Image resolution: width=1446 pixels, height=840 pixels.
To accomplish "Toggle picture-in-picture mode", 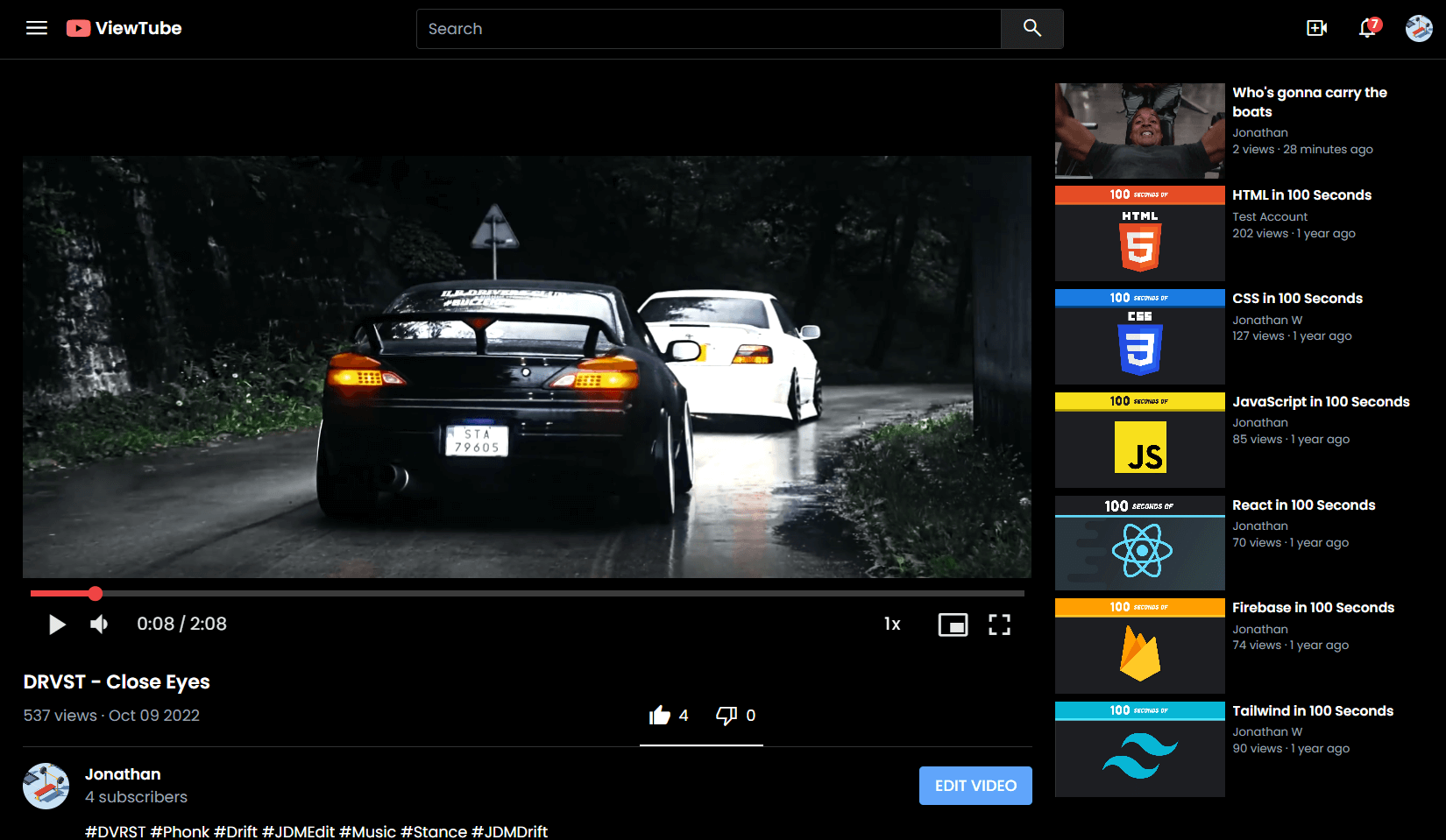I will pos(953,624).
